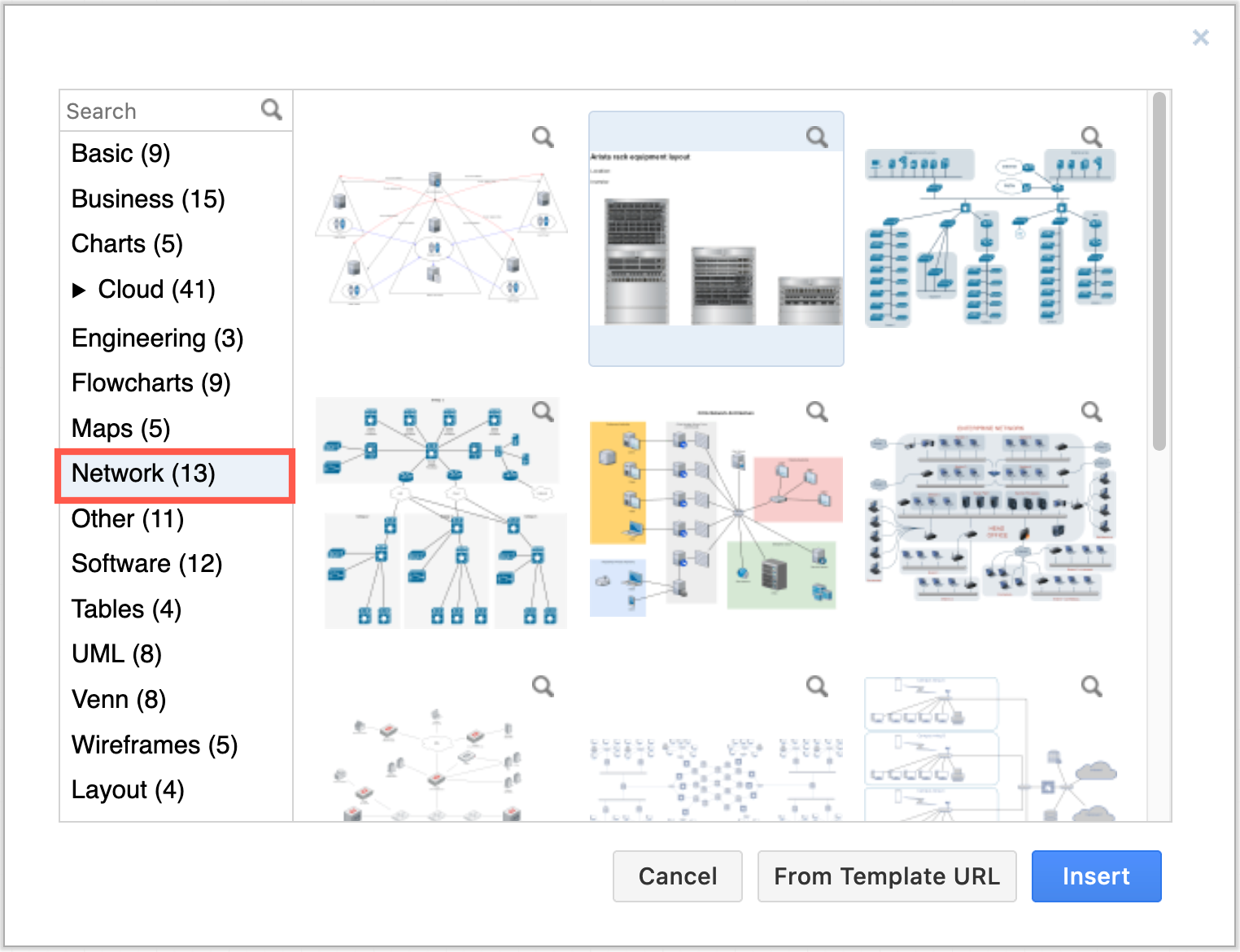
Task: Switch to the Basic (9) category
Action: pyautogui.click(x=120, y=153)
